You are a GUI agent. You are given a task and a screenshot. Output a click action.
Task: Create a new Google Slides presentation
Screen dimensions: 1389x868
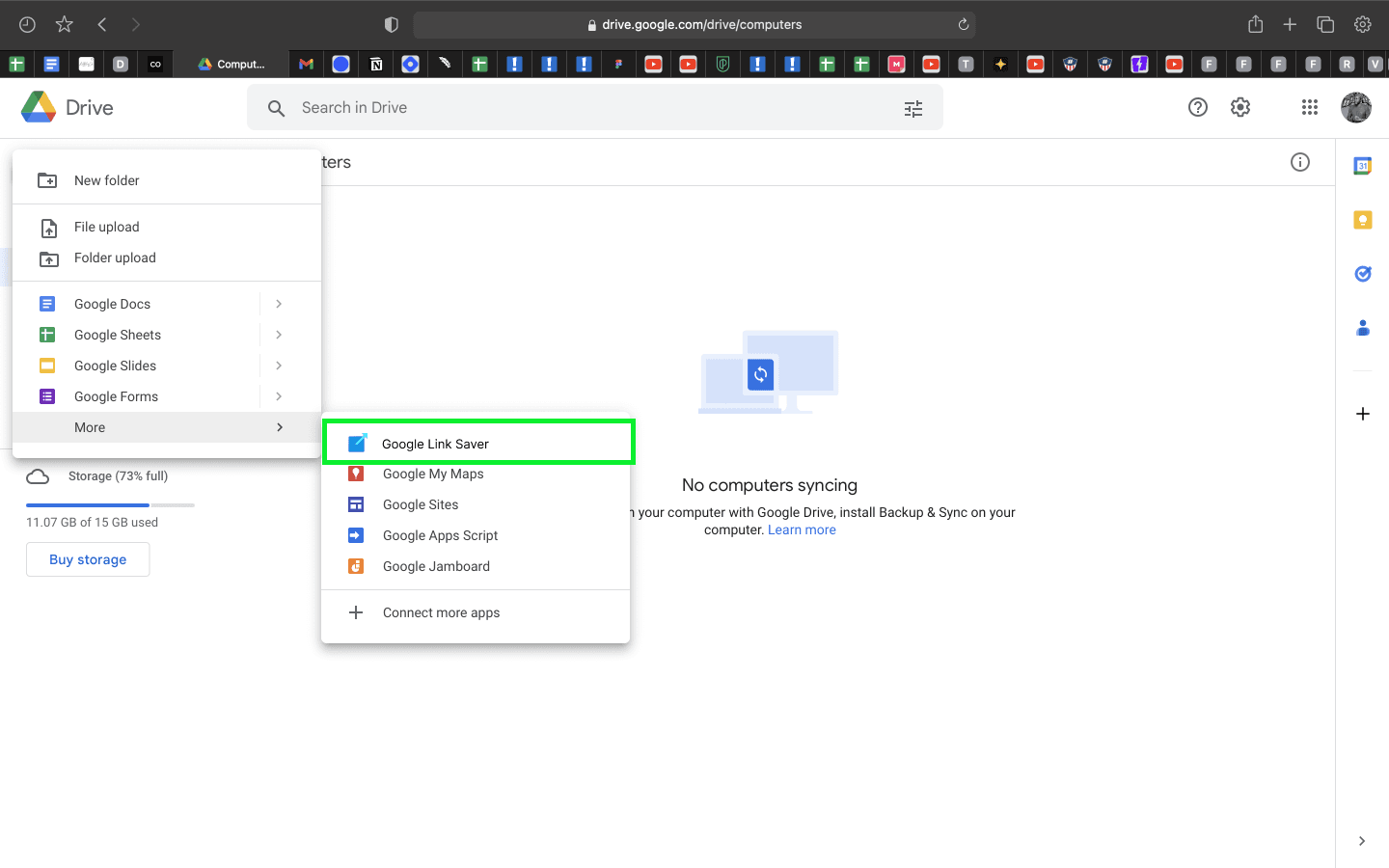click(136, 366)
